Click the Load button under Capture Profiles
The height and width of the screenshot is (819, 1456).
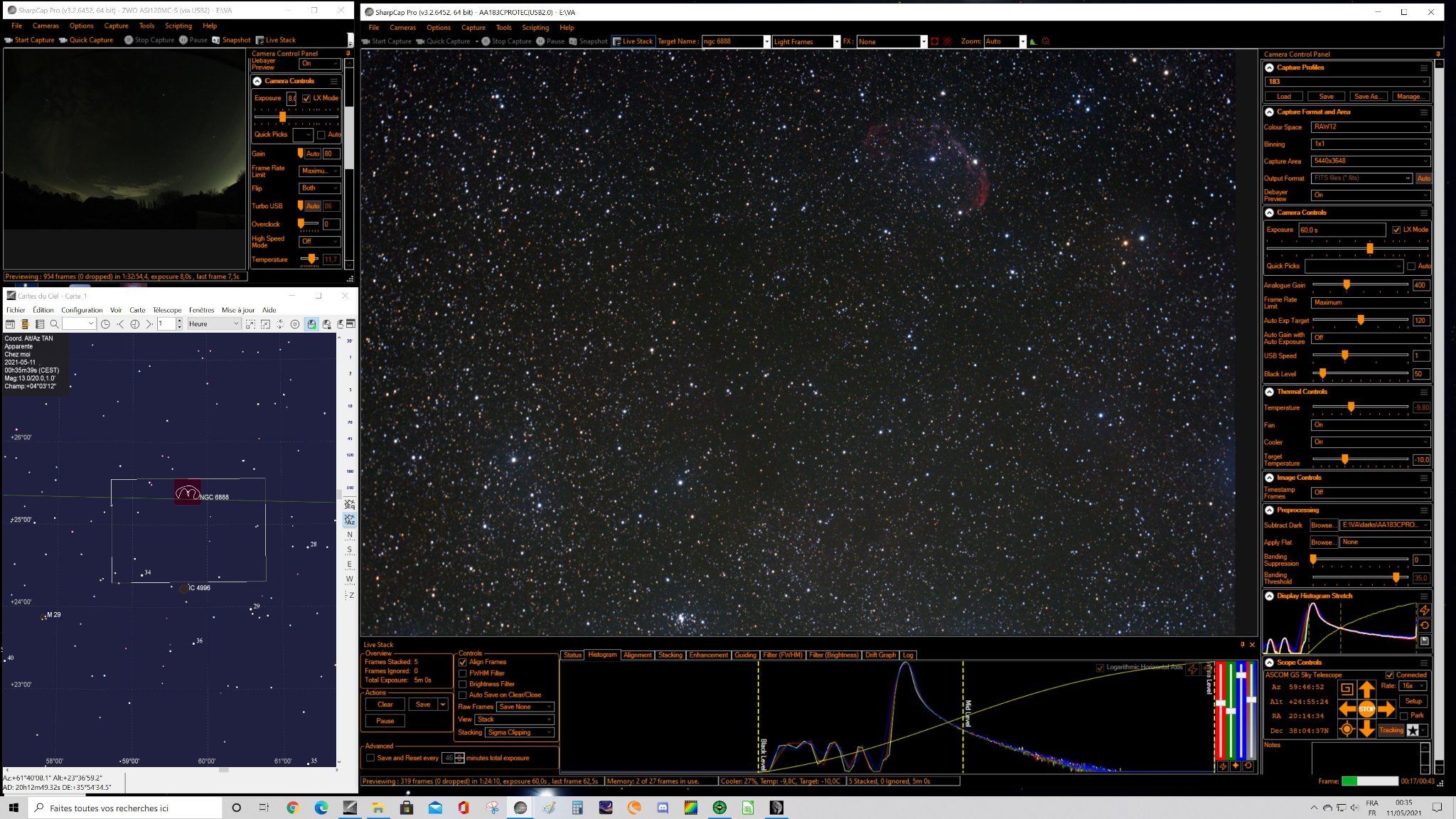tap(1284, 97)
